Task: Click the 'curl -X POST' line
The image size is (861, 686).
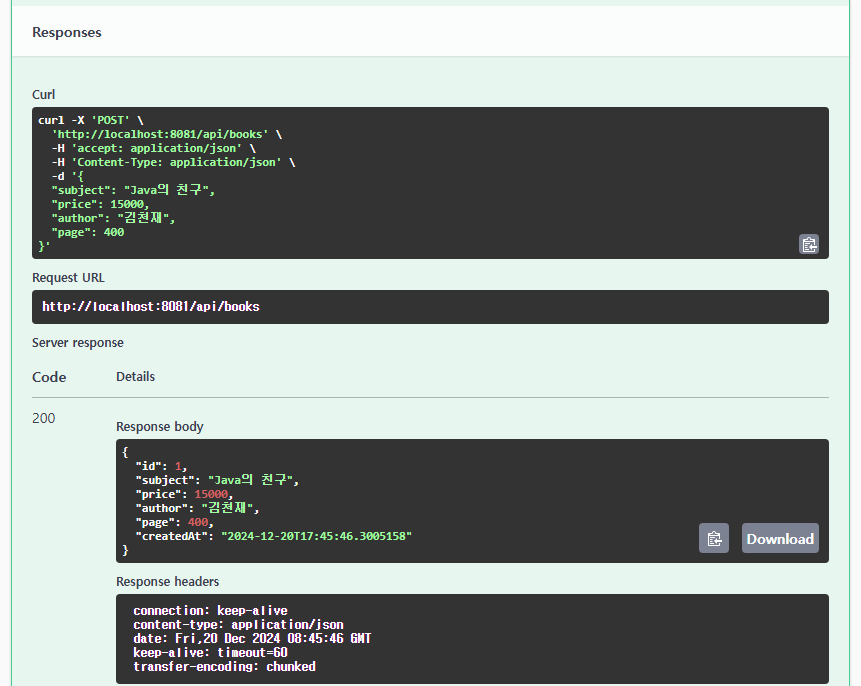Action: click(91, 120)
